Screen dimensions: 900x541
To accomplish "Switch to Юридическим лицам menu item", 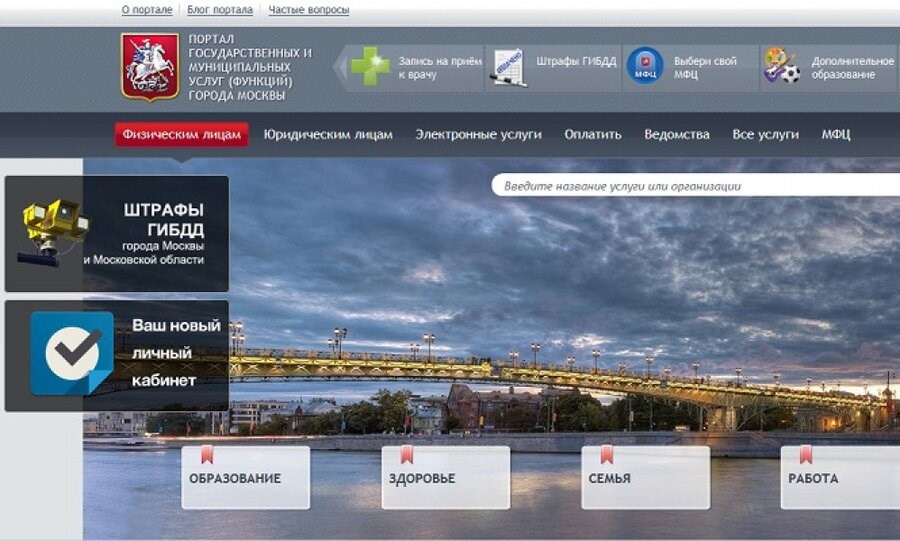I will point(328,134).
